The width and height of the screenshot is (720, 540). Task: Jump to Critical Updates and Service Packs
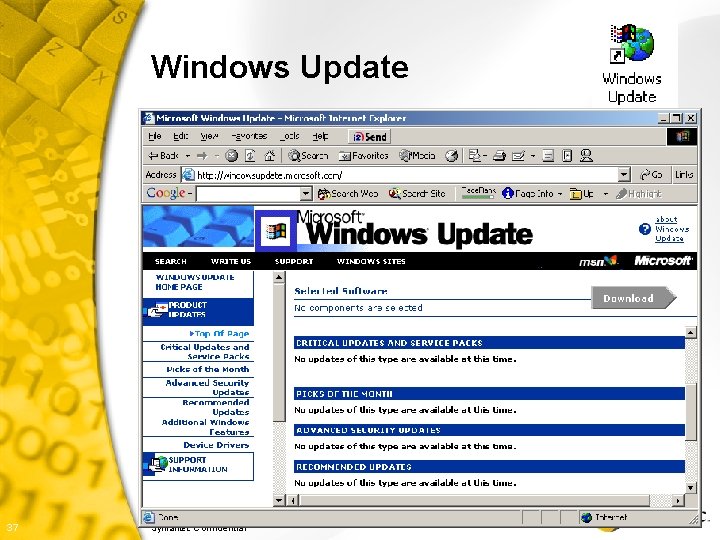(205, 352)
